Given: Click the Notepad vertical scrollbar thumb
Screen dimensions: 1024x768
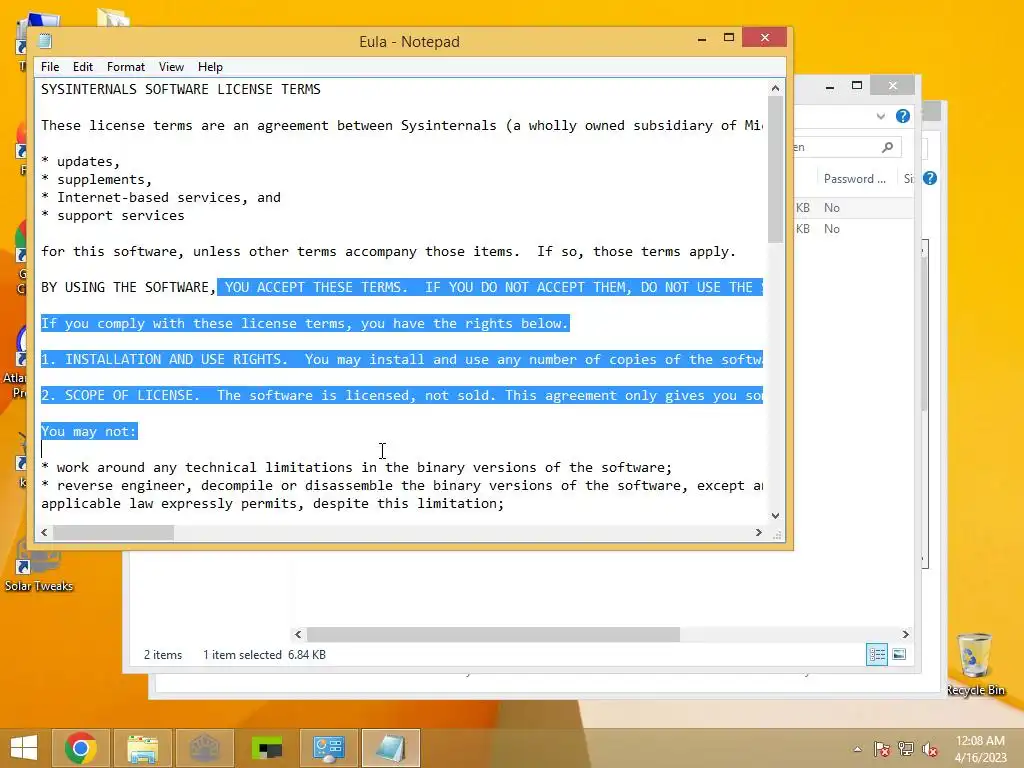Looking at the screenshot, I should click(x=775, y=169).
